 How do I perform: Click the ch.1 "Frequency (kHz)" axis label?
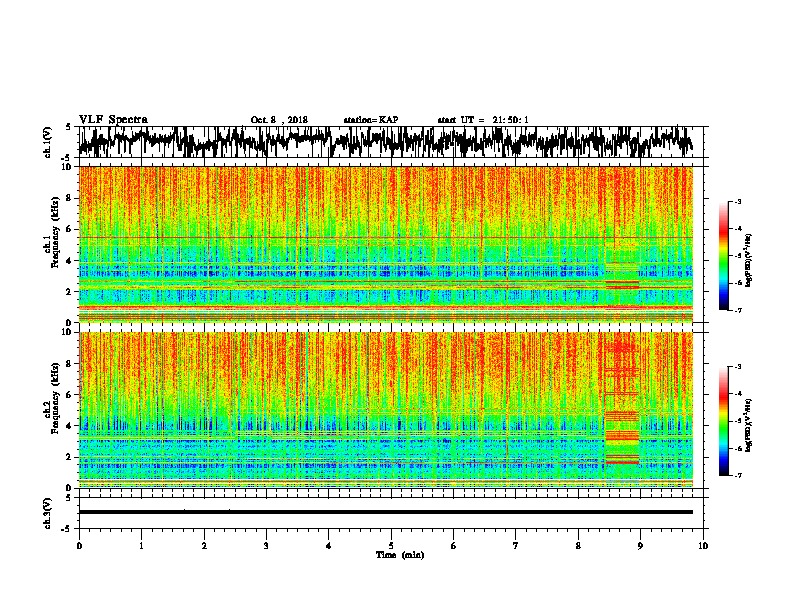[x=55, y=231]
